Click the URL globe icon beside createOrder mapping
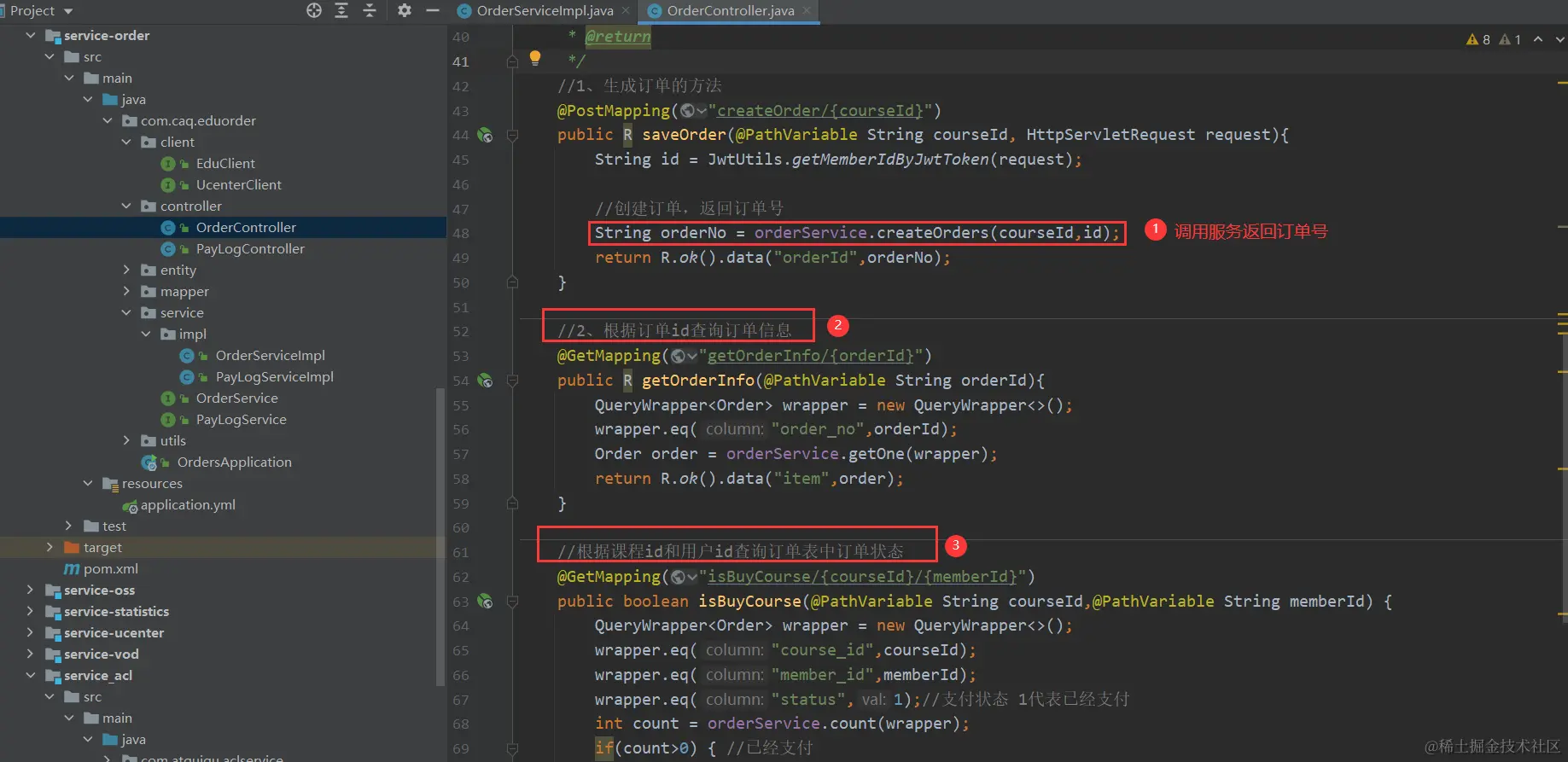The width and height of the screenshot is (1568, 762). [692, 111]
